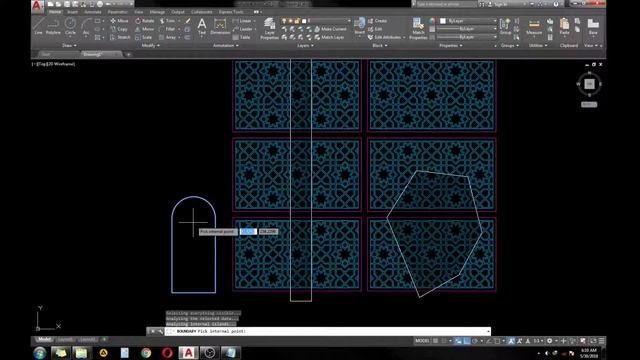Expand the Block panel
The height and width of the screenshot is (360, 640).
click(380, 45)
